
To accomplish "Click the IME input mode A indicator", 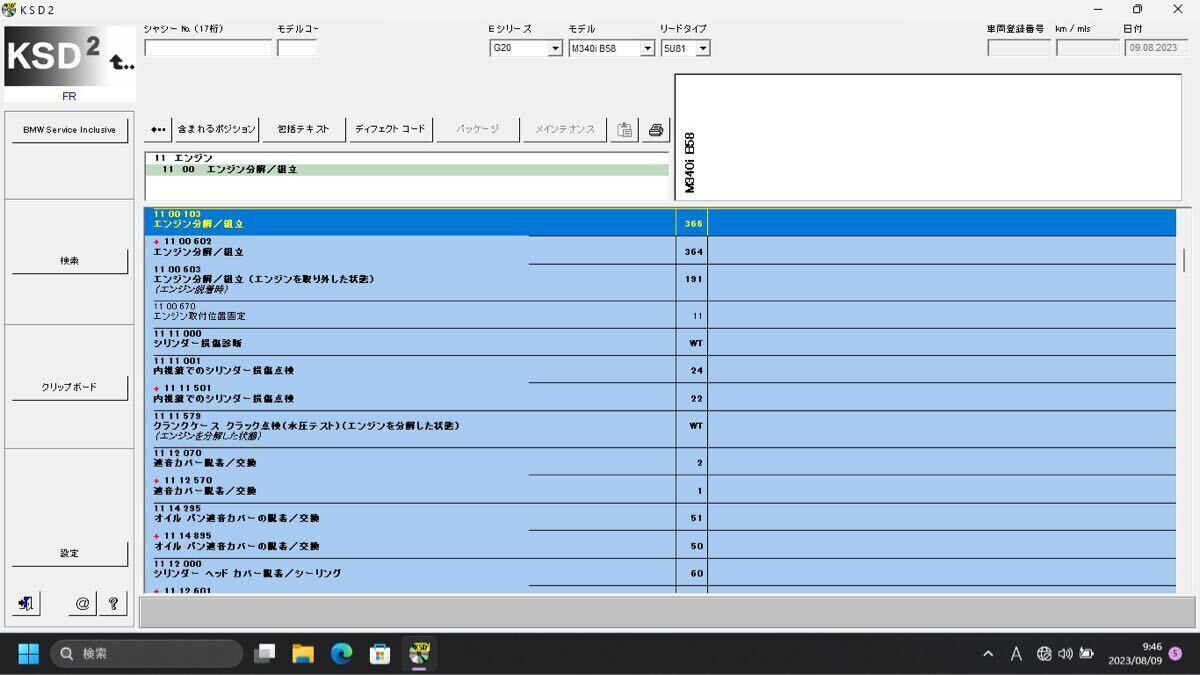I will click(1016, 654).
